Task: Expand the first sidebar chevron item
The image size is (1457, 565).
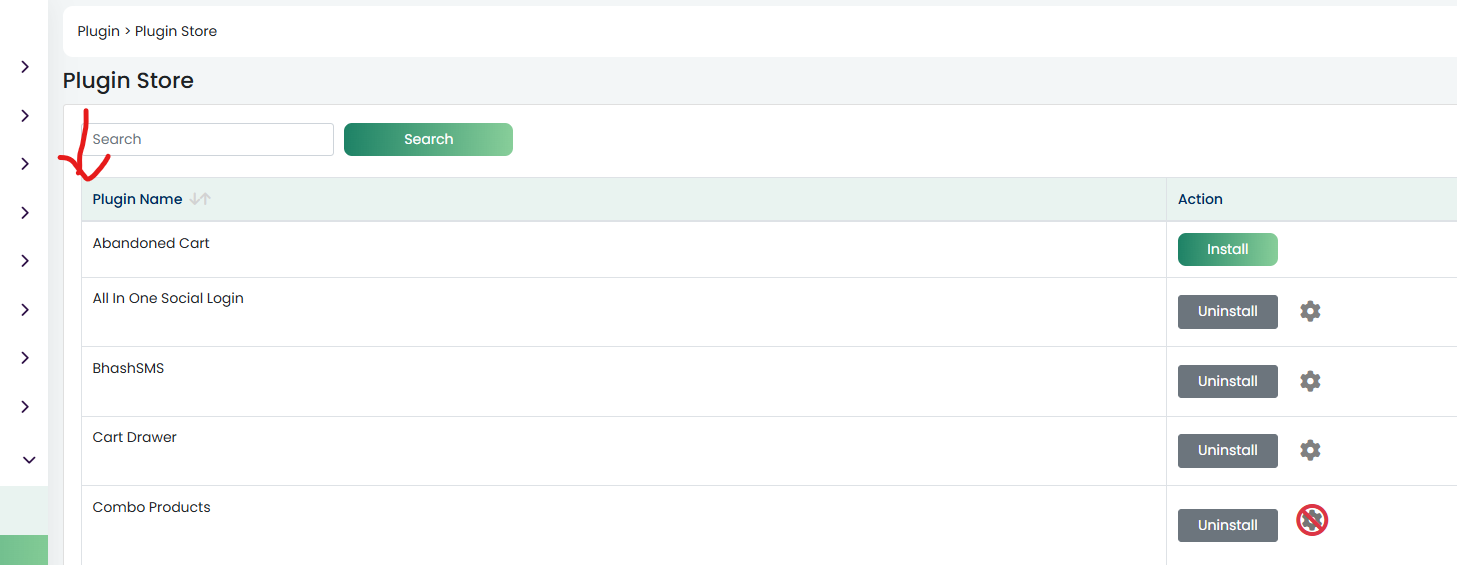Action: (x=25, y=67)
